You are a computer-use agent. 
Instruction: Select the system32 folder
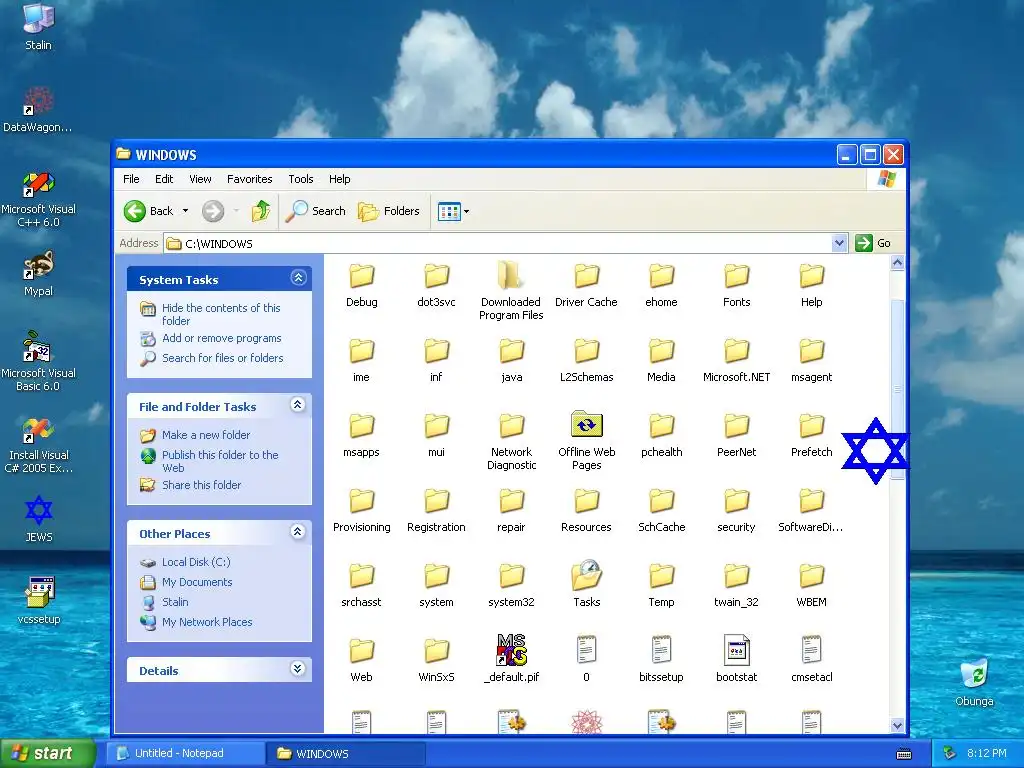pos(511,585)
